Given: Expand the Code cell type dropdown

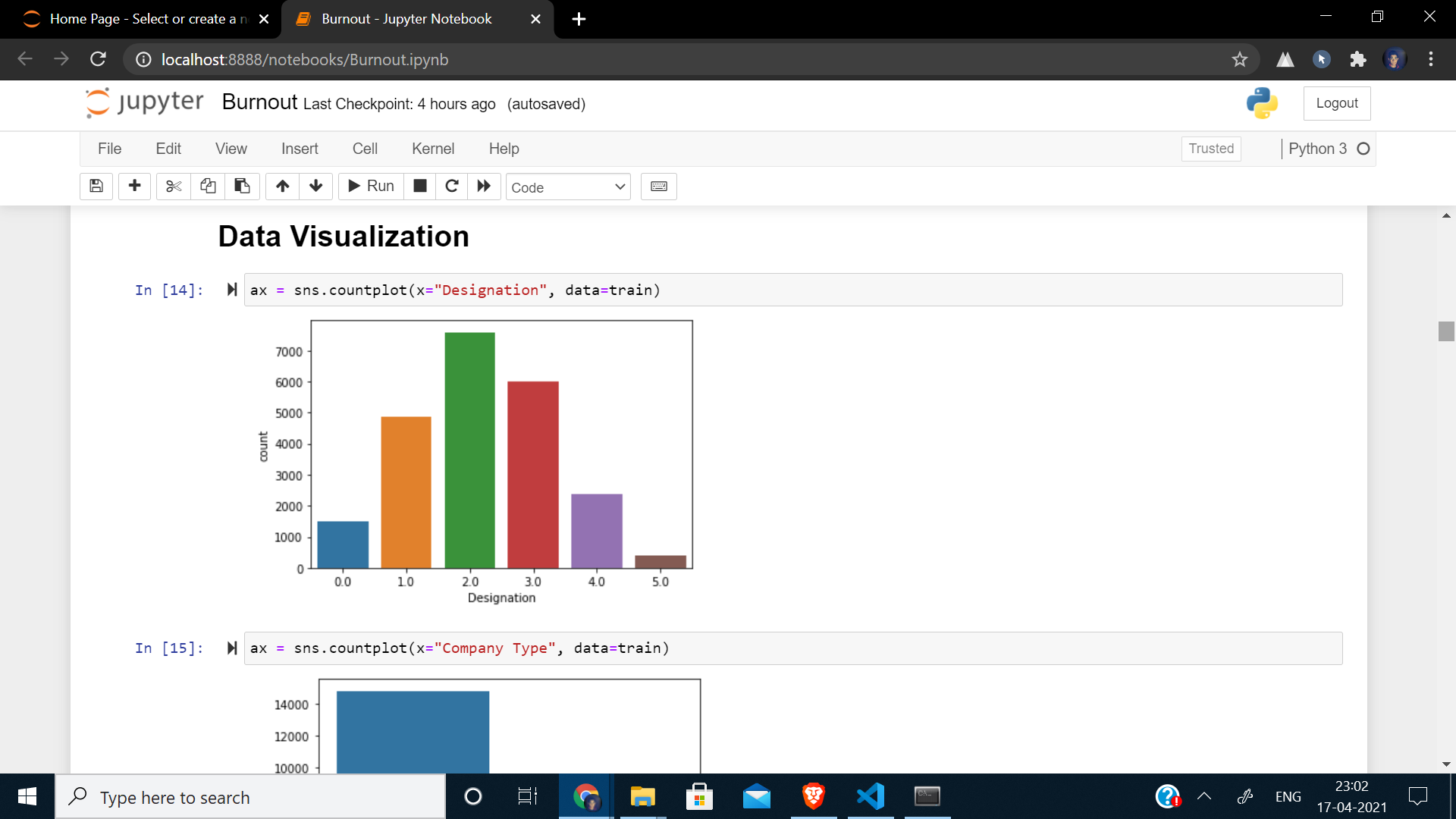Looking at the screenshot, I should (568, 187).
